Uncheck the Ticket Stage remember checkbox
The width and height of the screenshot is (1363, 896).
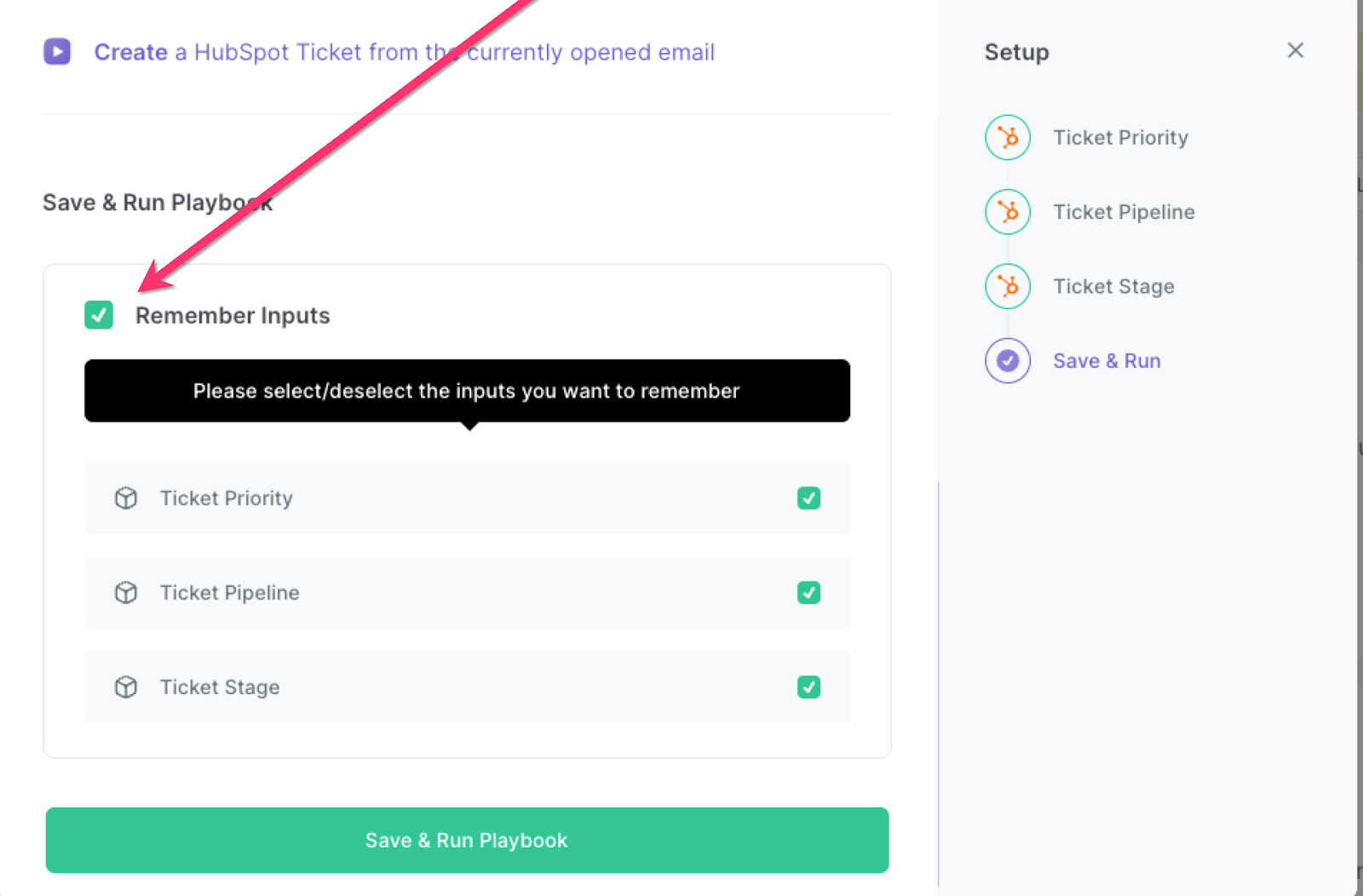(x=808, y=687)
